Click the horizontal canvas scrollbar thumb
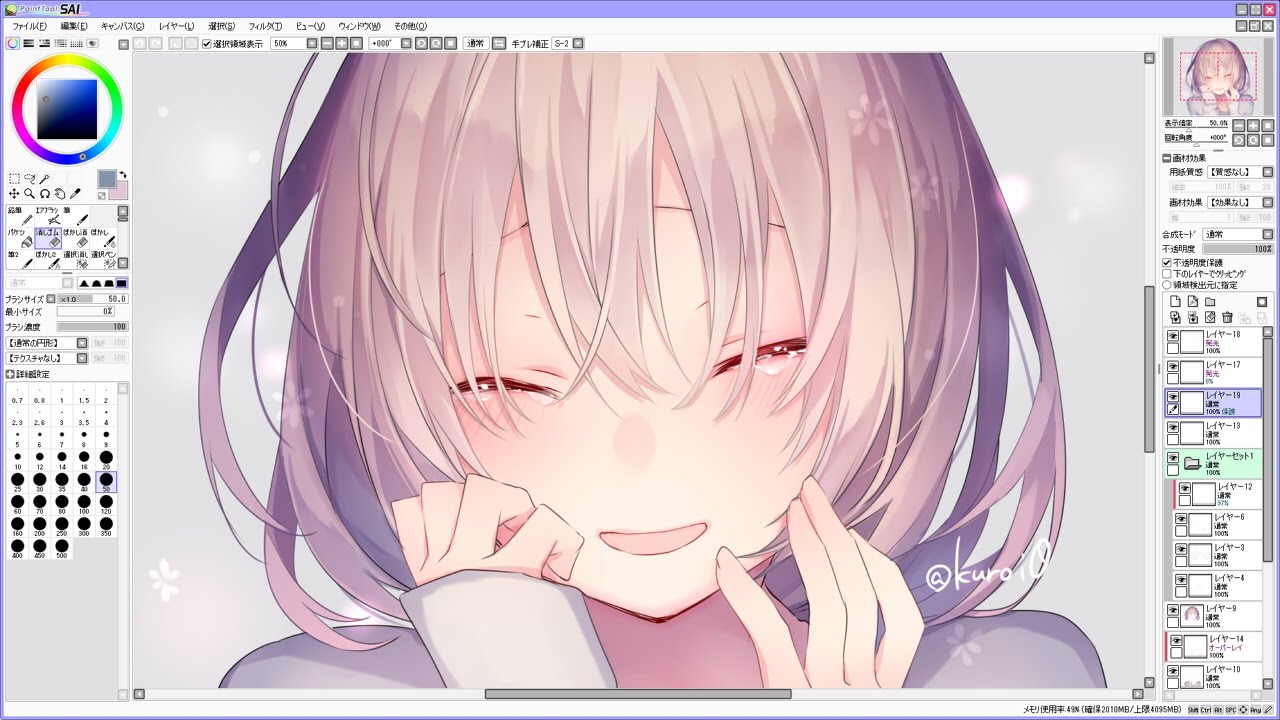1280x720 pixels. point(638,694)
